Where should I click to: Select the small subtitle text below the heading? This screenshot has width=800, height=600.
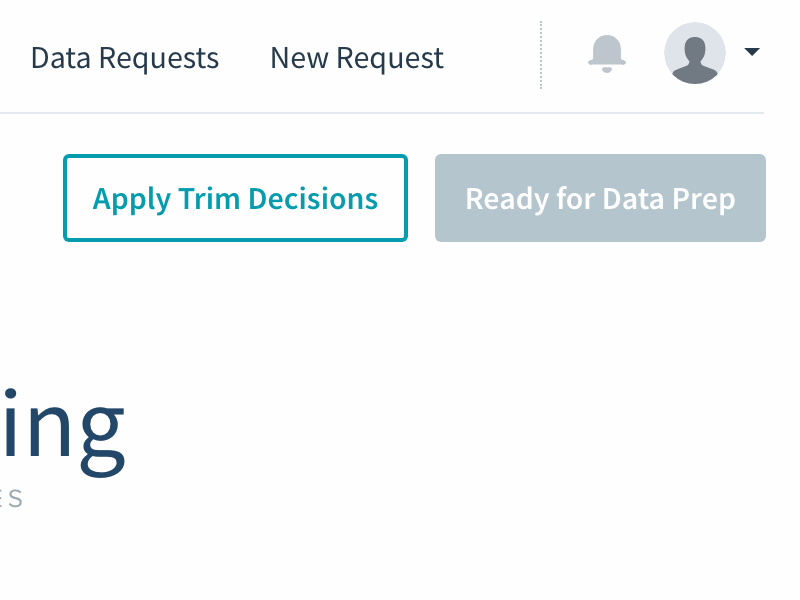click(x=10, y=497)
